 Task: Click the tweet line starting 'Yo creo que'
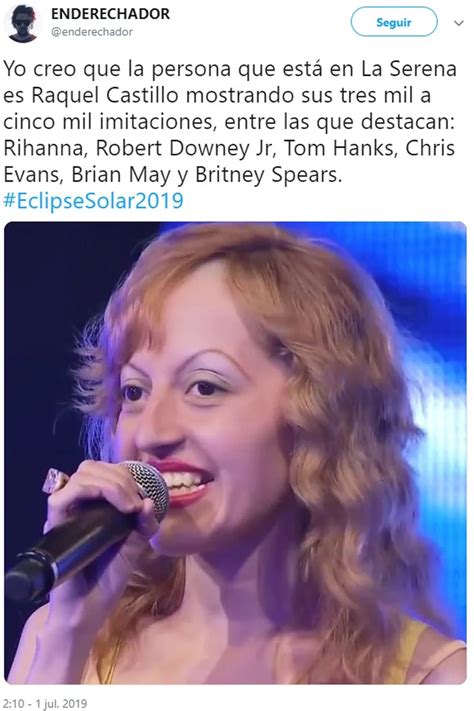pos(230,69)
